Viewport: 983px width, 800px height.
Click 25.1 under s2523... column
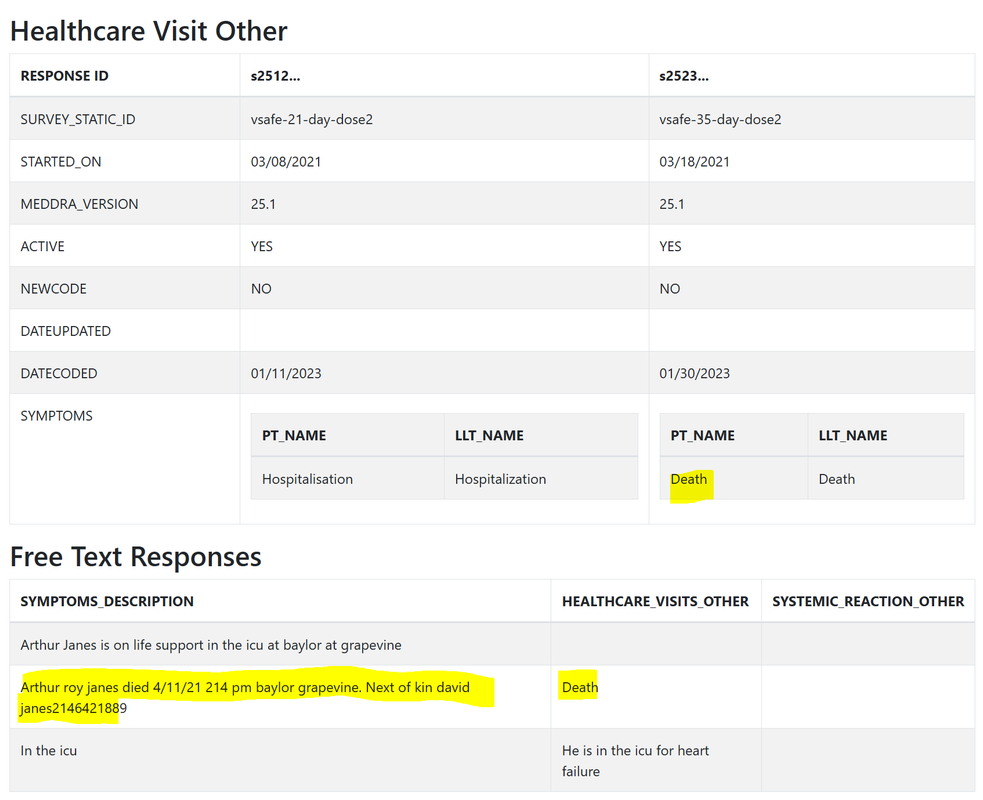671,204
